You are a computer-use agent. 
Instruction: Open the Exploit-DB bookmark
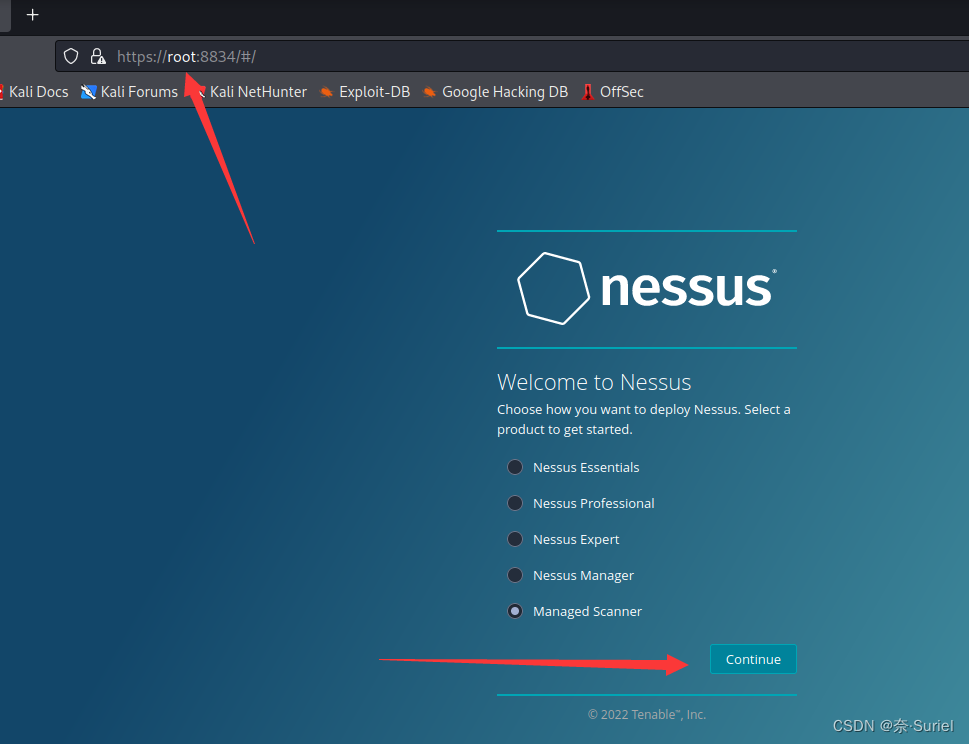click(365, 92)
